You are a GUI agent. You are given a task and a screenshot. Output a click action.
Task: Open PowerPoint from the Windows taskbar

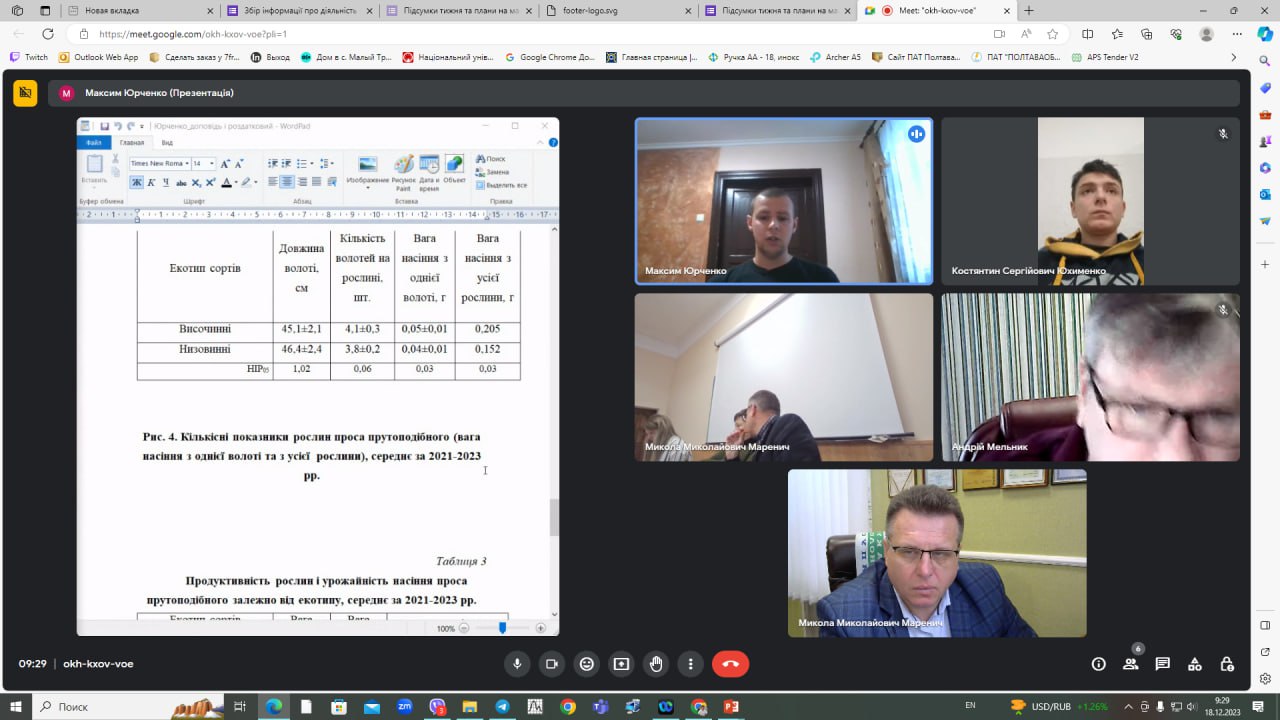coord(731,707)
